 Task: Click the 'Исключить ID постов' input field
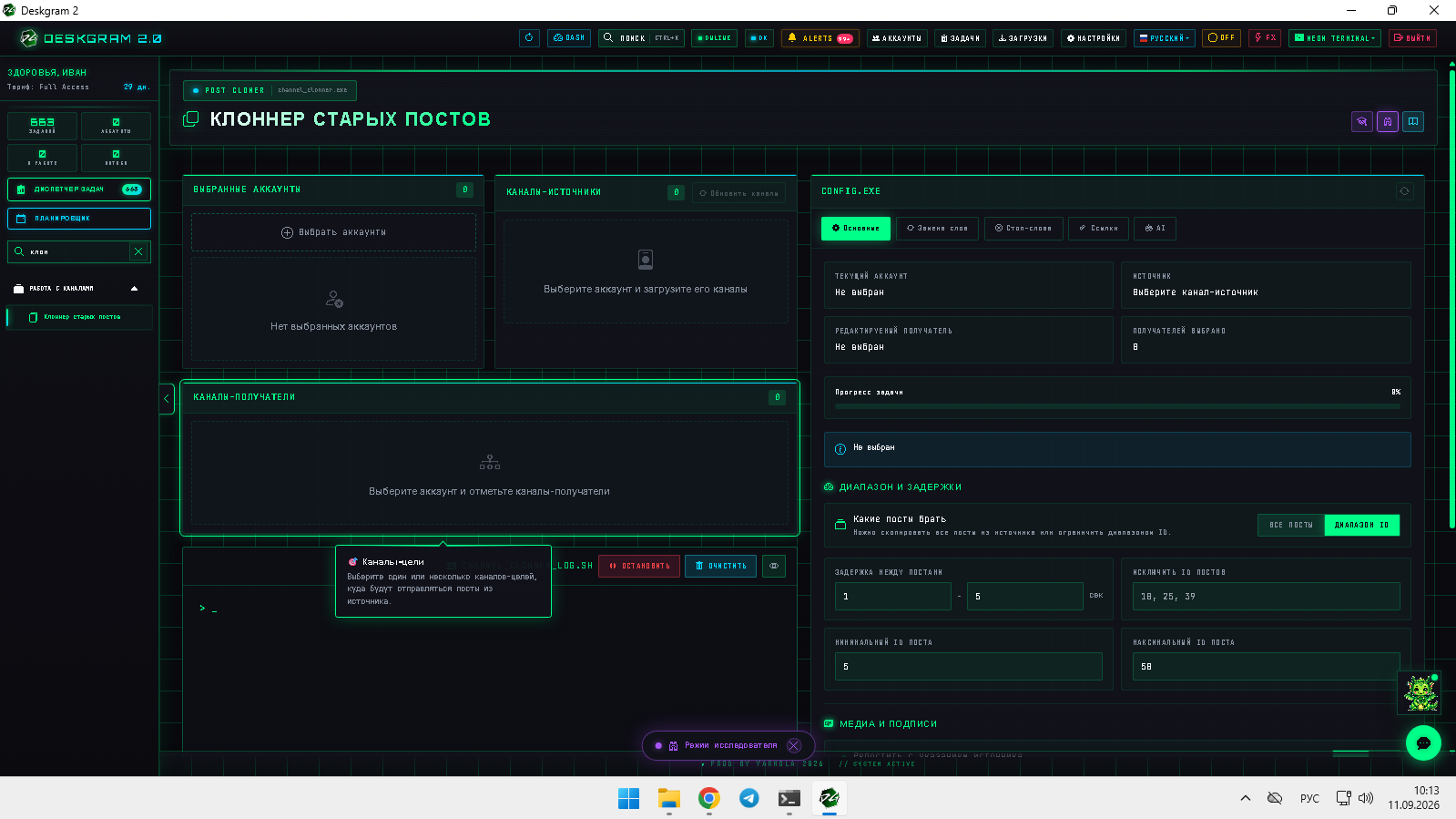pos(1266,596)
